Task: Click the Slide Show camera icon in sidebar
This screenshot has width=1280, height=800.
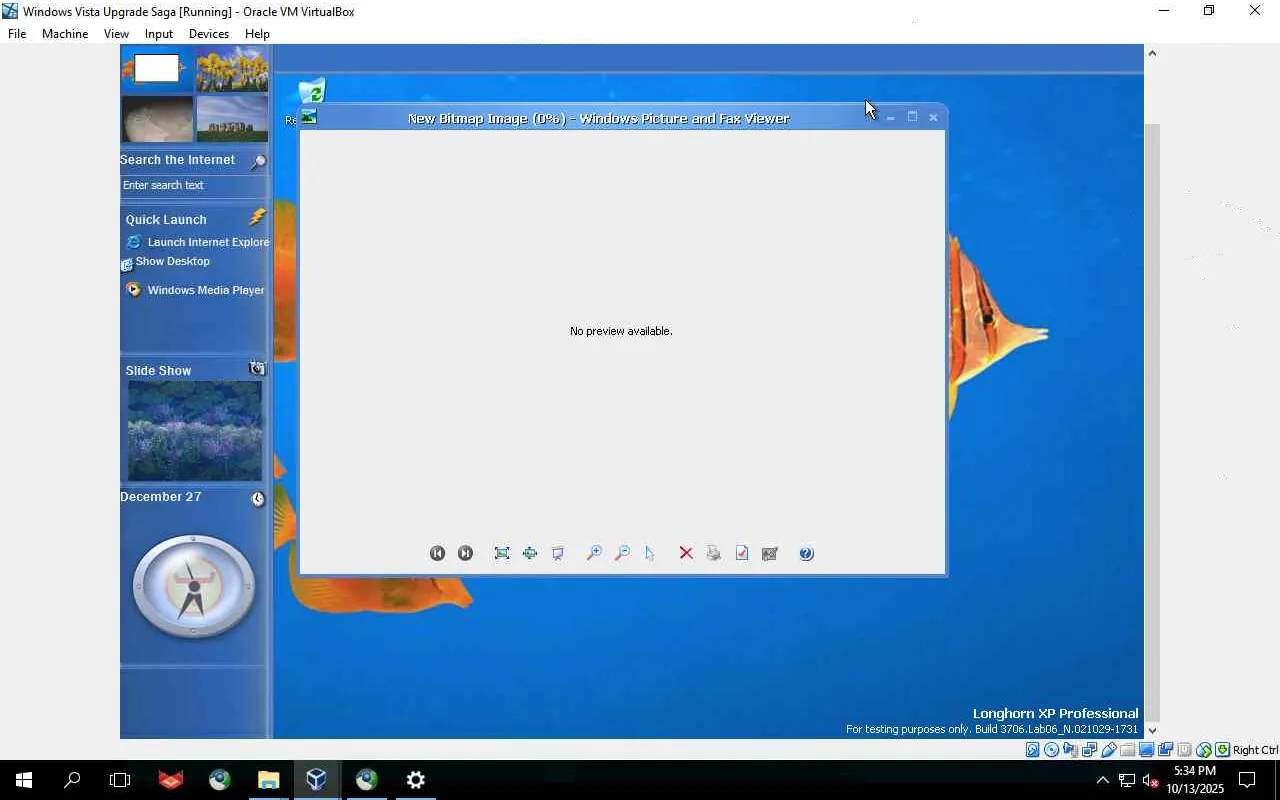Action: 257,368
